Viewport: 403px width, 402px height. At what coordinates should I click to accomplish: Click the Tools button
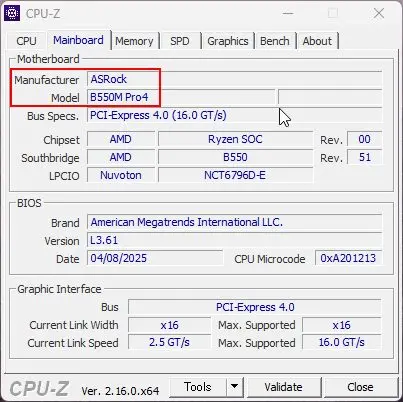click(198, 387)
